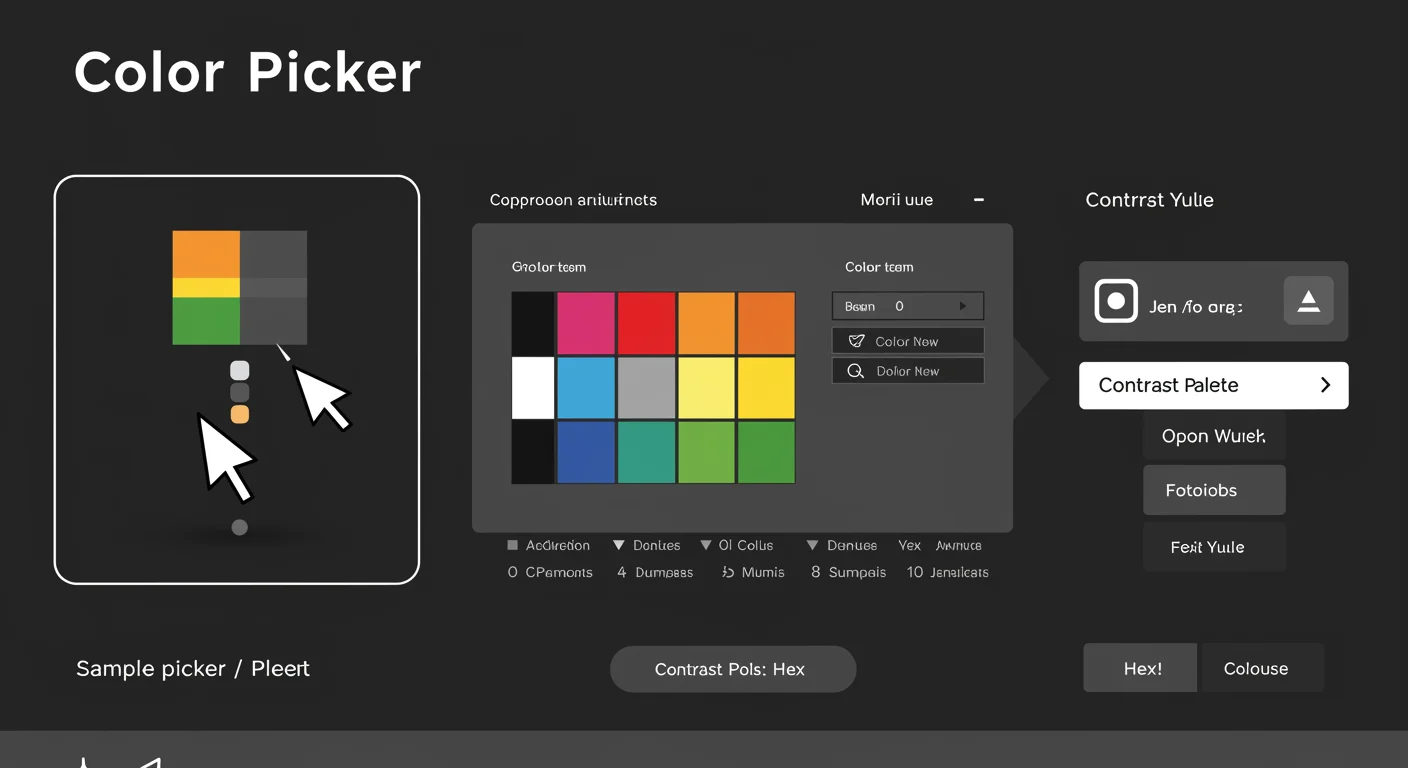Select the CPemonts radio option

click(513, 573)
